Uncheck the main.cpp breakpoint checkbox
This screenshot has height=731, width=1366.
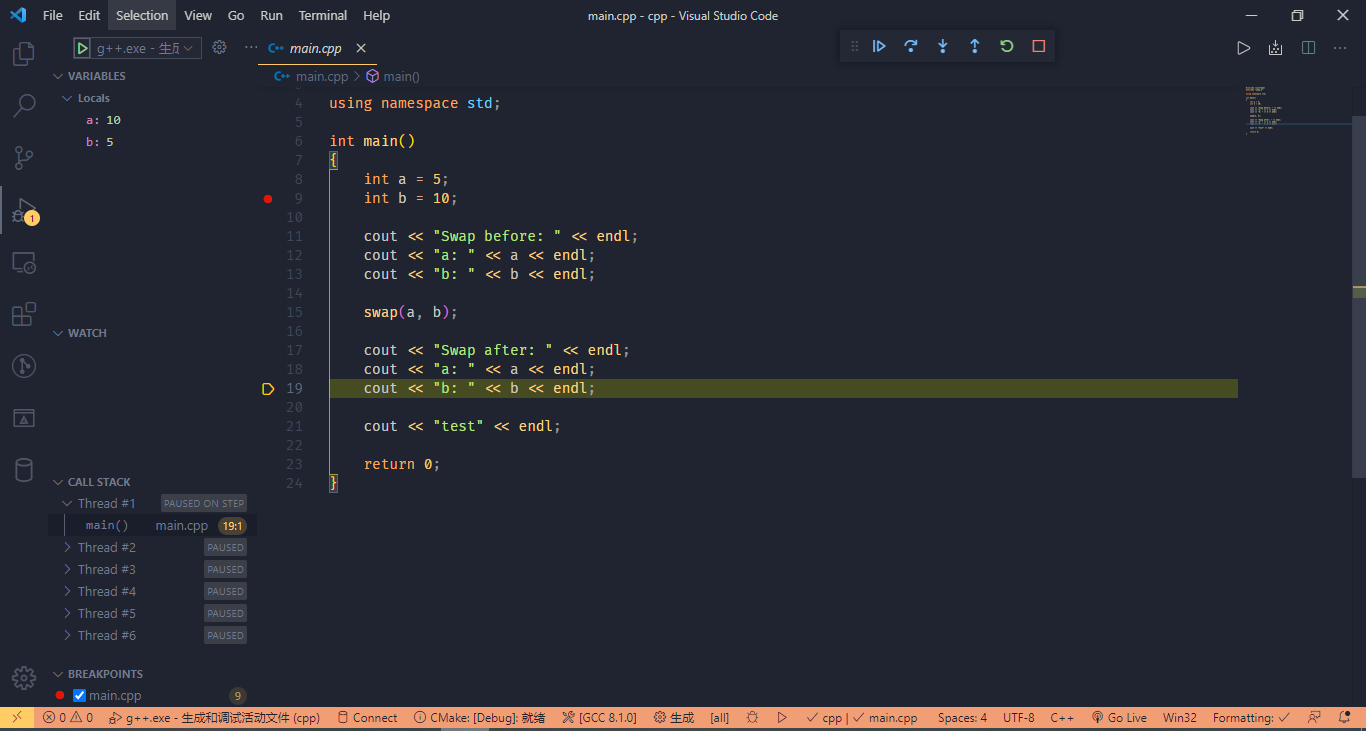pos(80,696)
